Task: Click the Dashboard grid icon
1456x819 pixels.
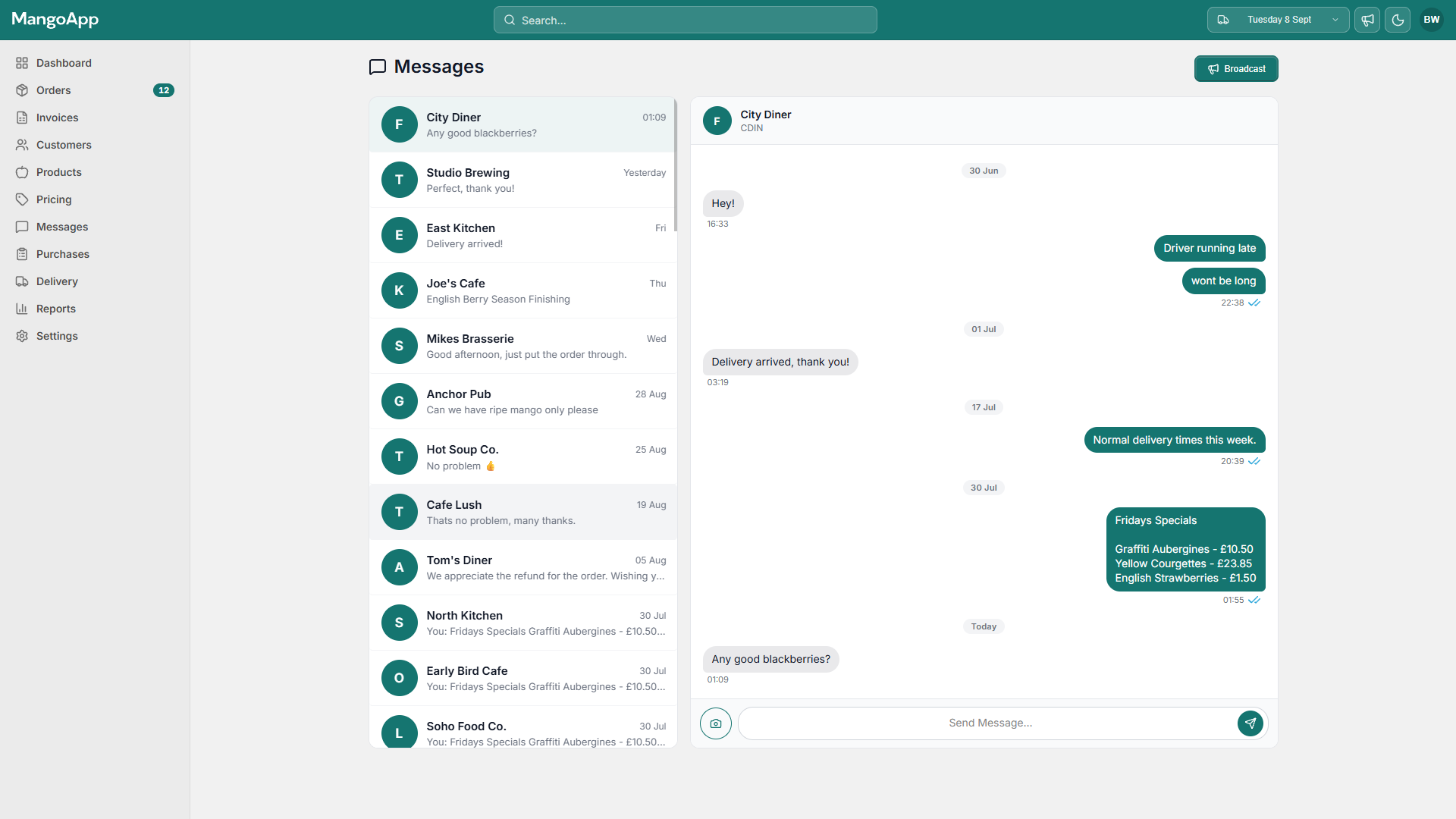Action: pyautogui.click(x=22, y=63)
